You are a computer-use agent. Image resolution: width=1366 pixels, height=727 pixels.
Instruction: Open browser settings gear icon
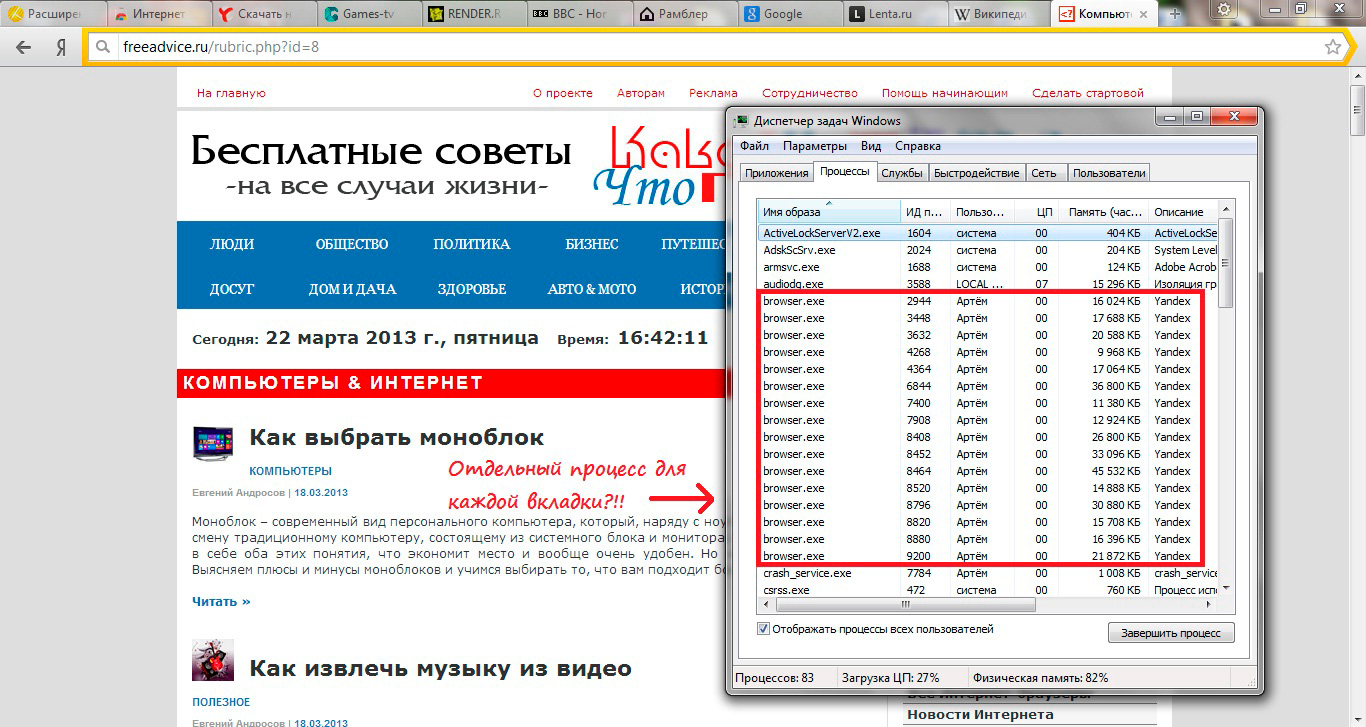[1224, 8]
